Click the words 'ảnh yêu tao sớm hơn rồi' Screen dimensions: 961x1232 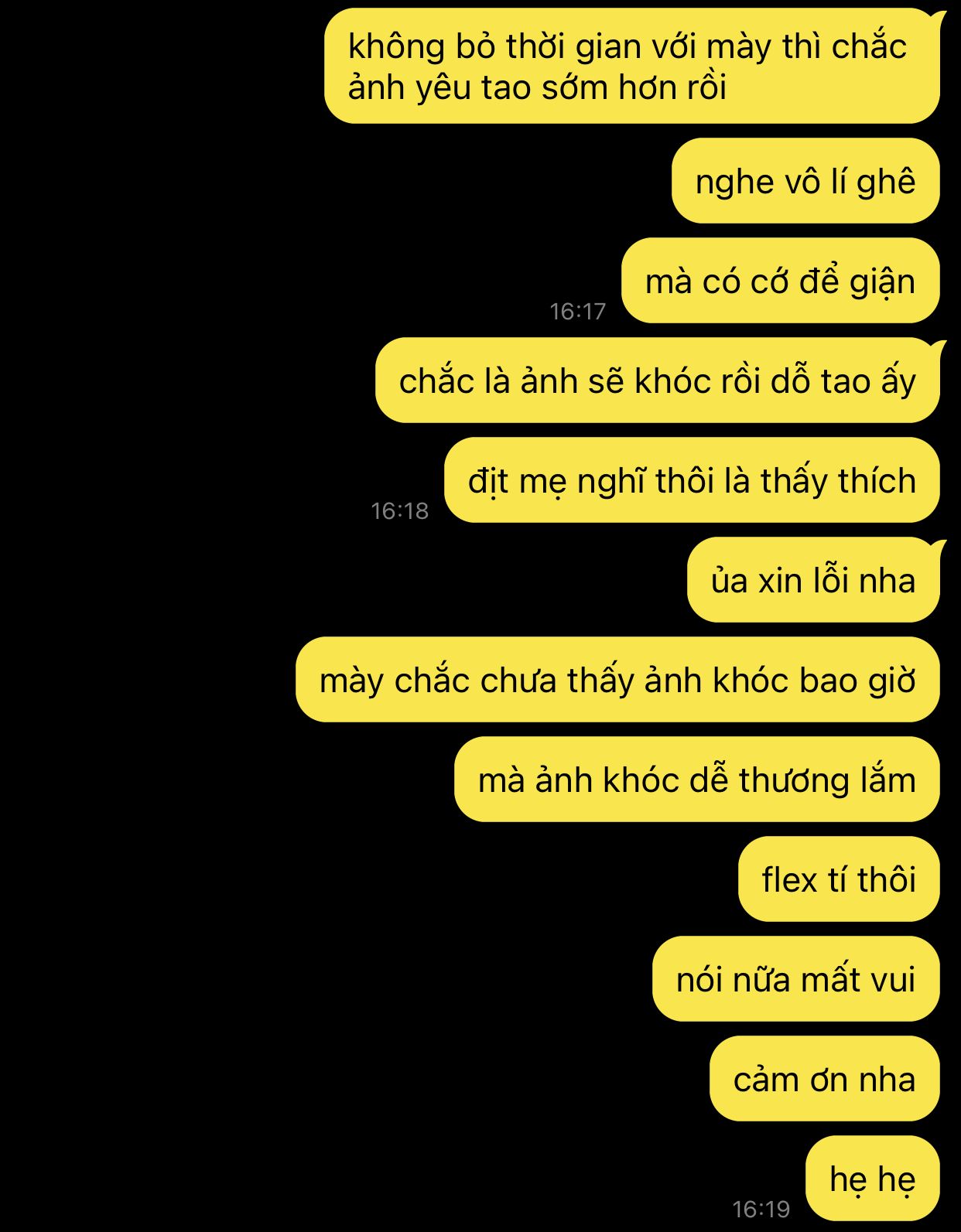[537, 87]
